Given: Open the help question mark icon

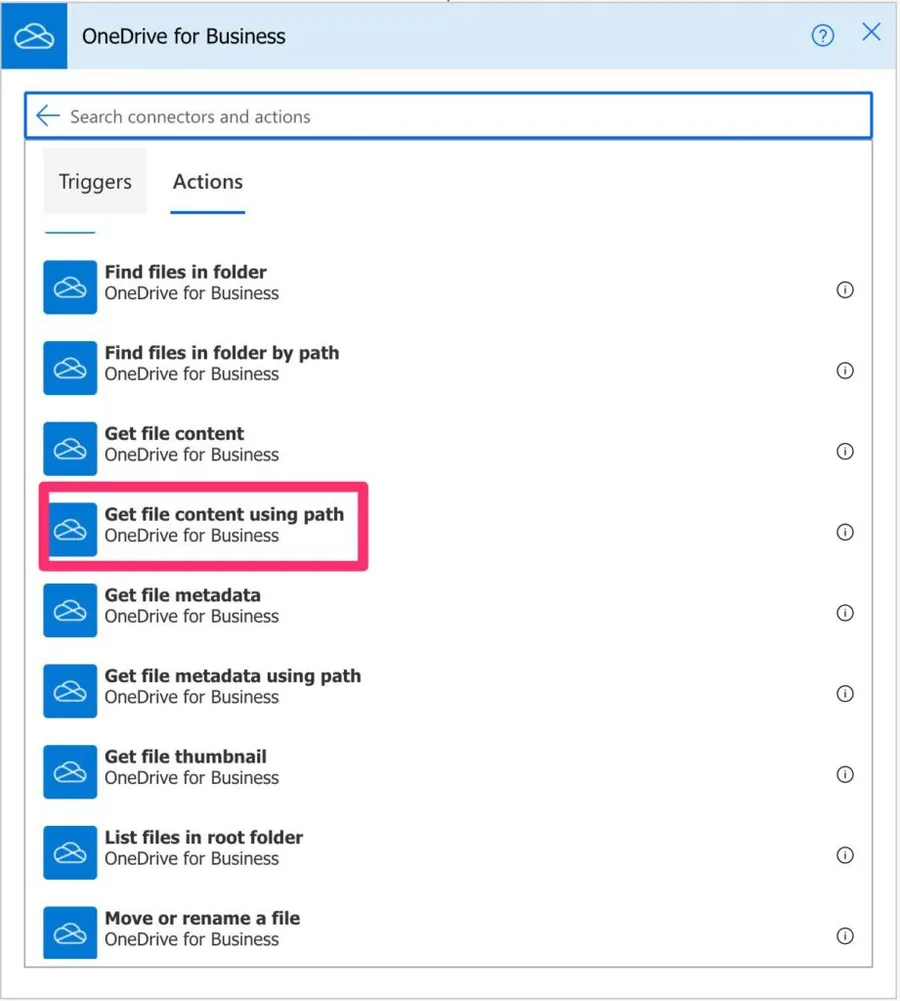Looking at the screenshot, I should [822, 37].
